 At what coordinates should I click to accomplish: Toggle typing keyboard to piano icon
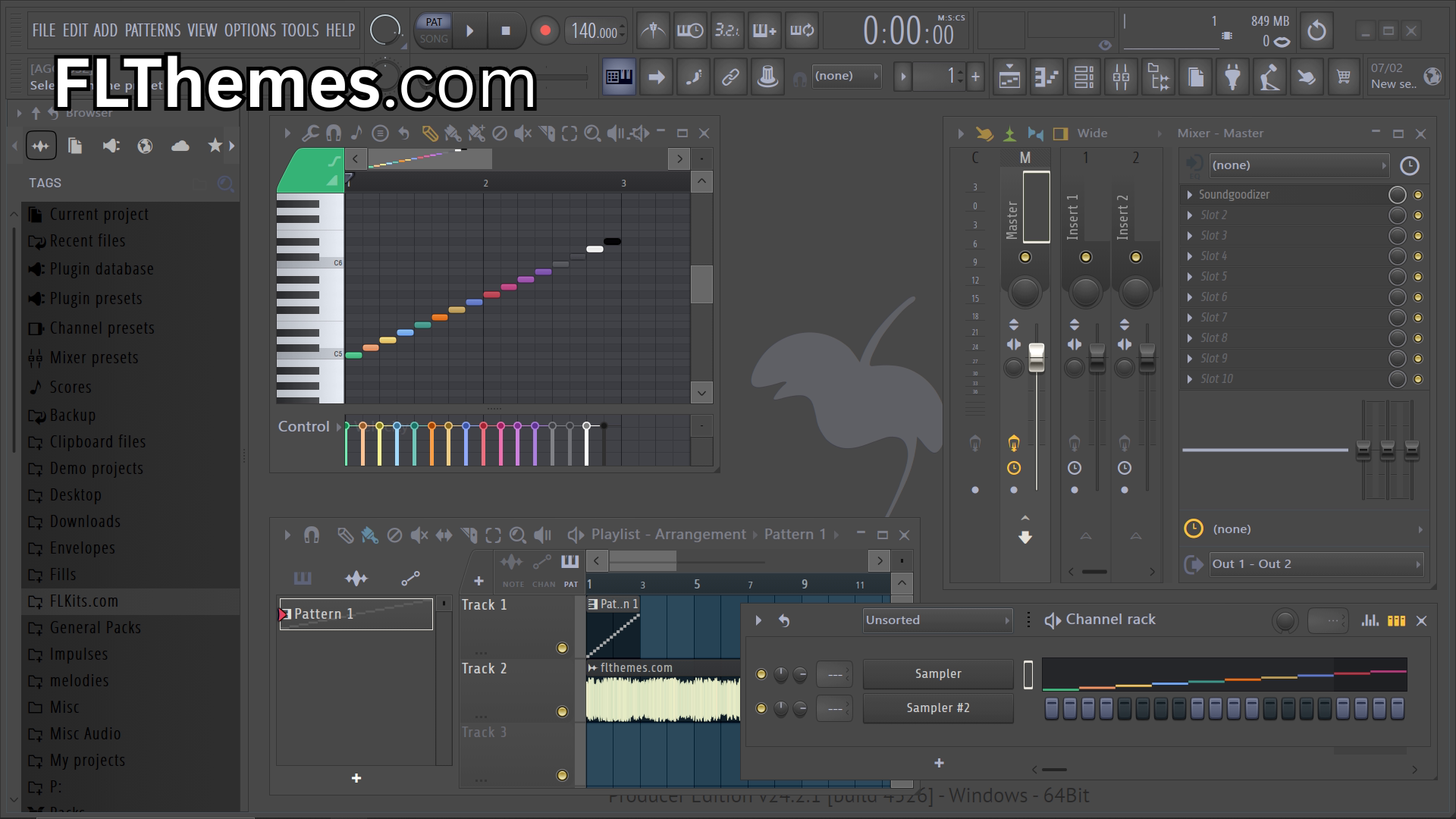click(619, 77)
